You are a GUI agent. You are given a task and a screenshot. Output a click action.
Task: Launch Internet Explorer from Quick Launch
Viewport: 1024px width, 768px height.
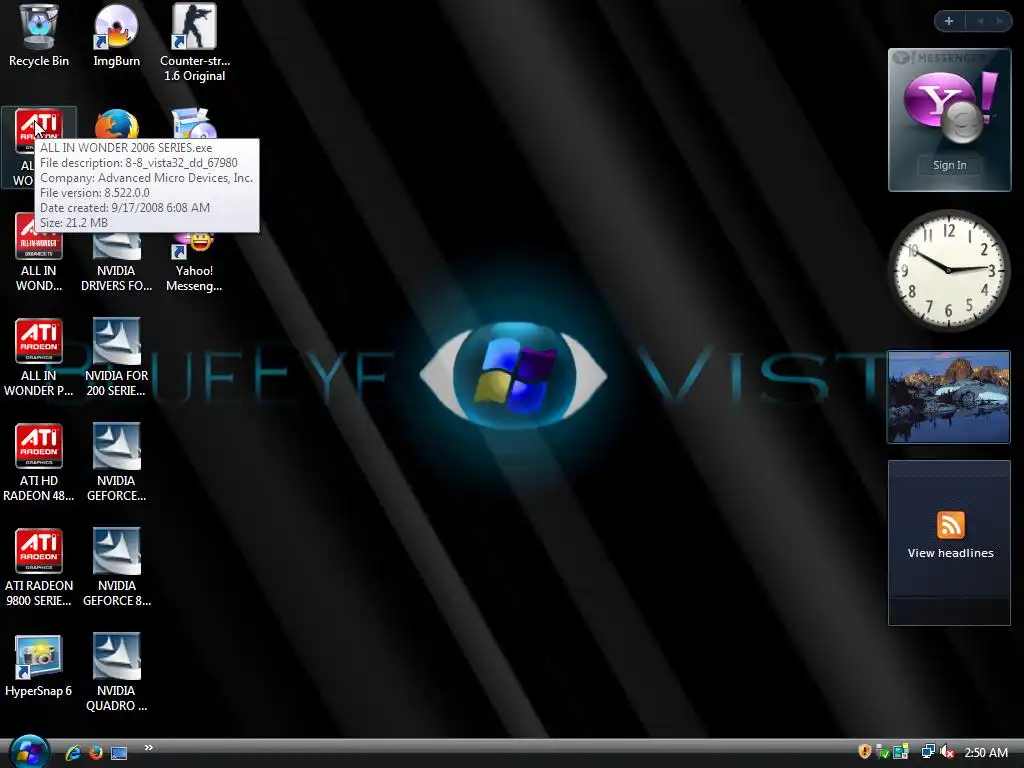[x=72, y=753]
